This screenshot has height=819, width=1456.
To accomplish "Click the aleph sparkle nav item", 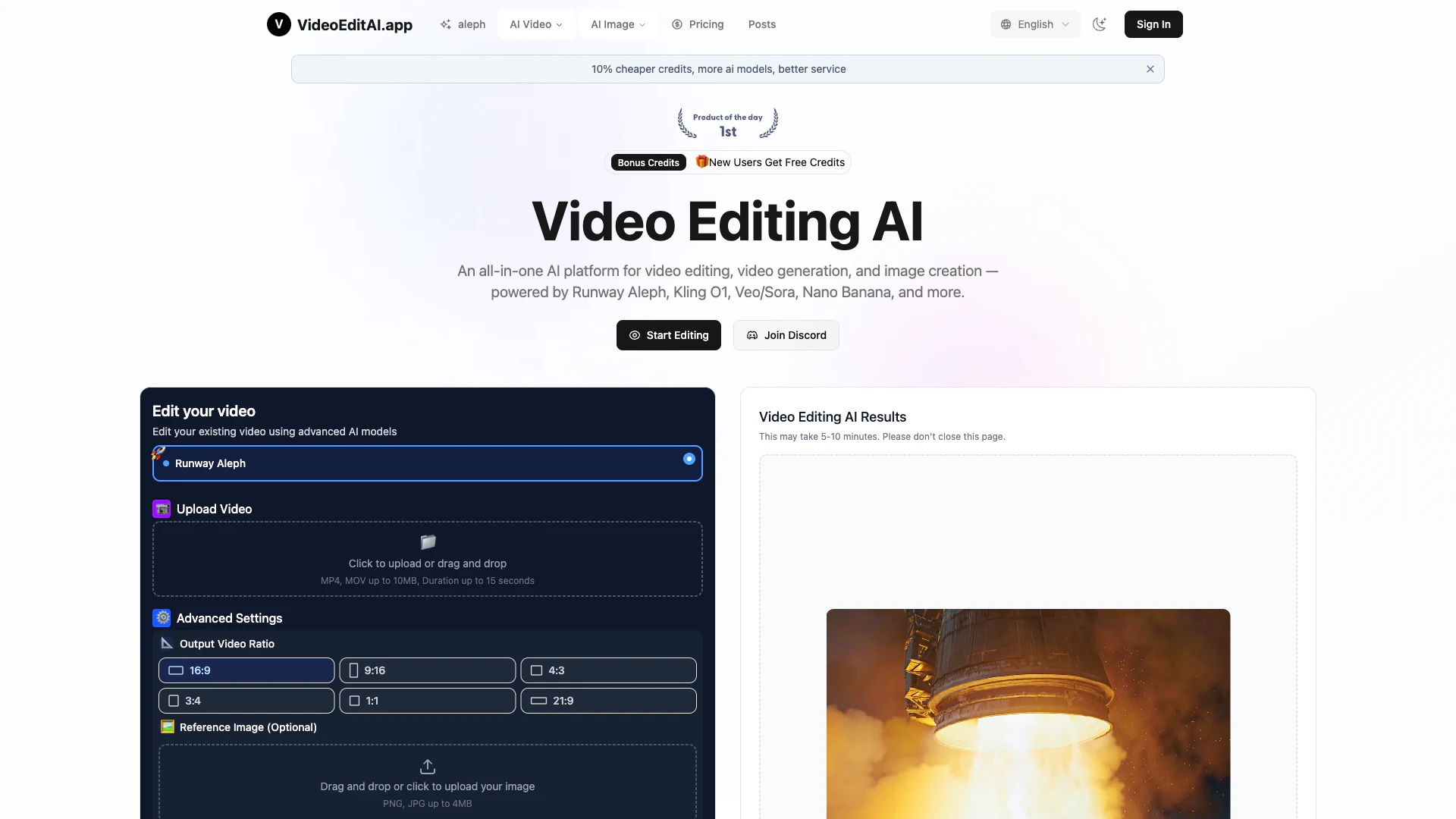I will 463,24.
